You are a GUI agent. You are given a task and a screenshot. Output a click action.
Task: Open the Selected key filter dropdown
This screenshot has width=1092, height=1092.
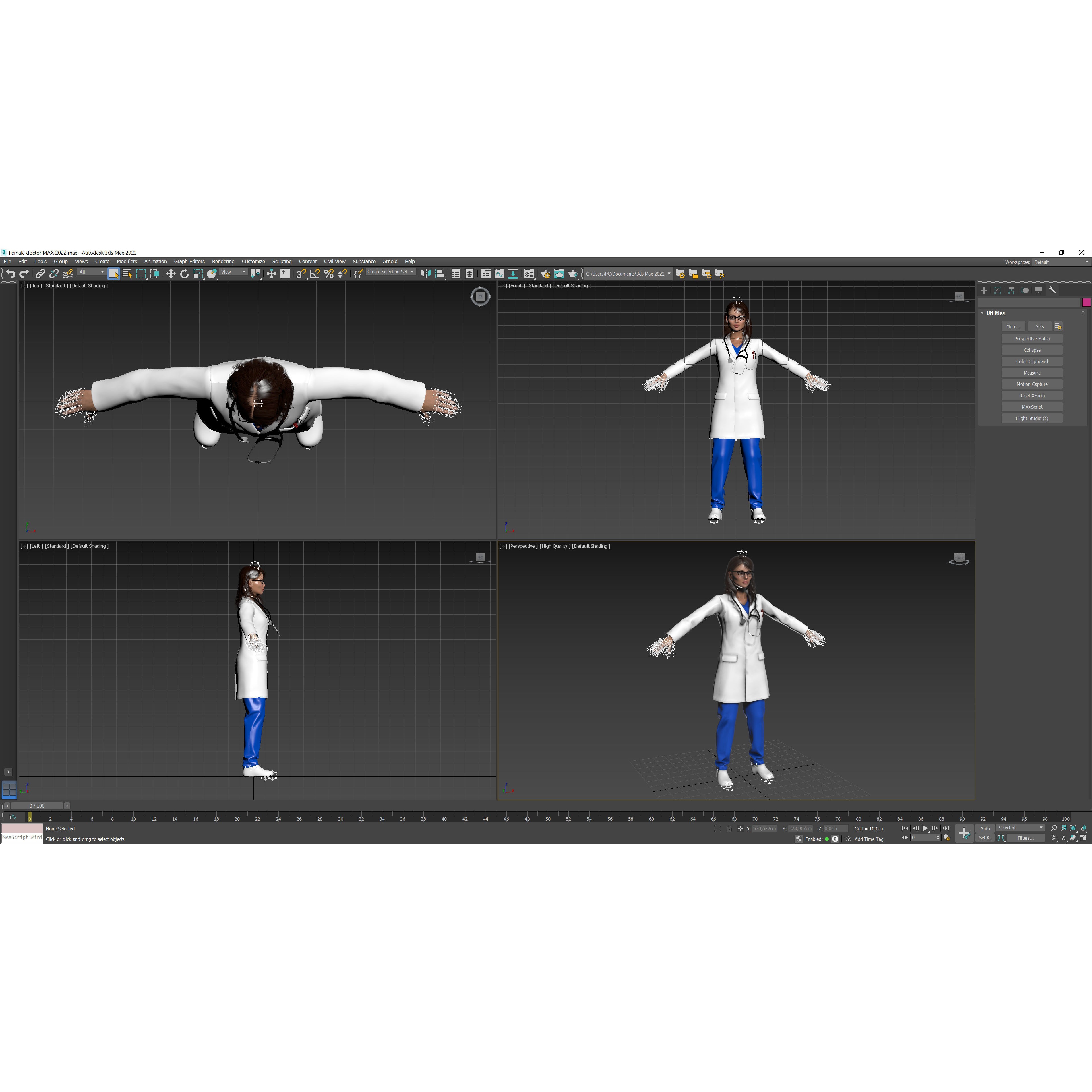point(1021,828)
